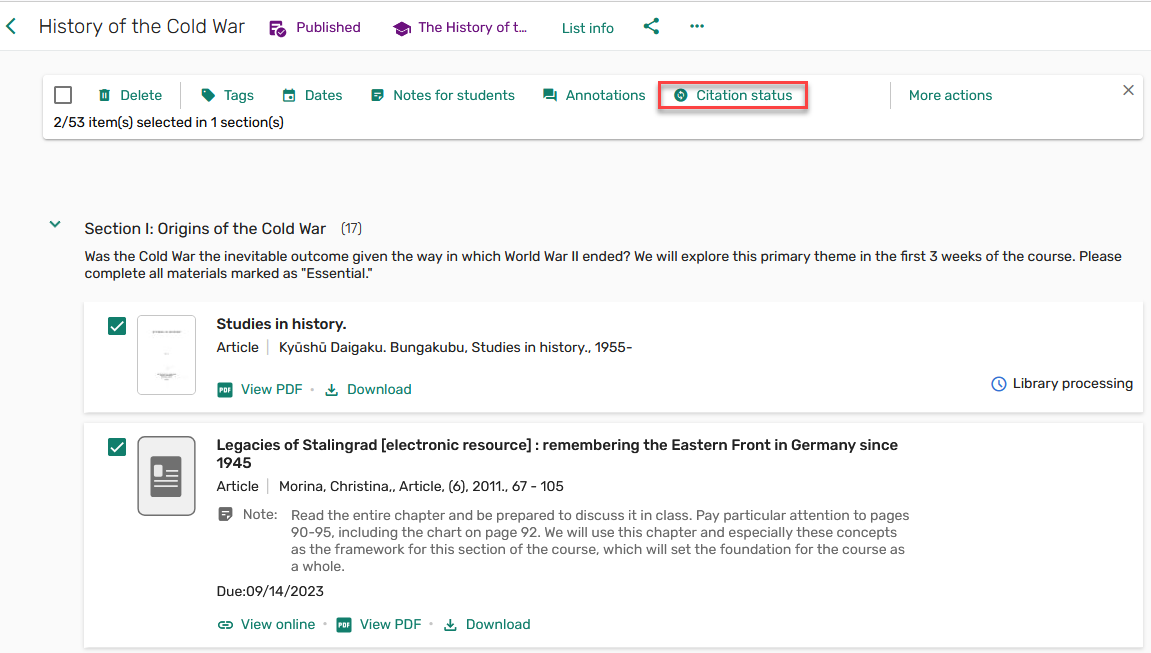This screenshot has width=1151, height=653.
Task: Click Kyūshū Daigaku citation details
Action: 455,348
